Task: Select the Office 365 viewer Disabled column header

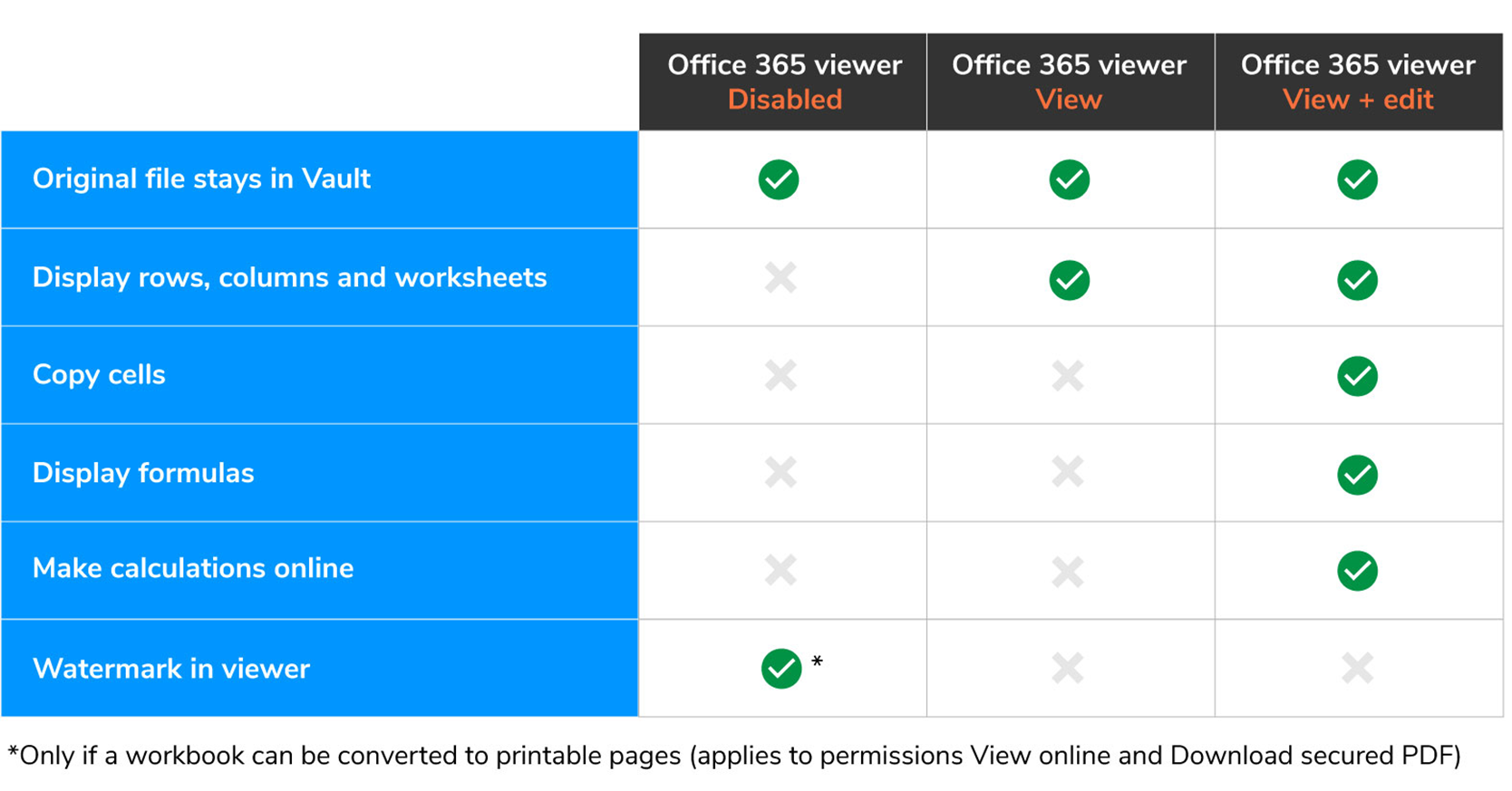Action: coord(783,82)
